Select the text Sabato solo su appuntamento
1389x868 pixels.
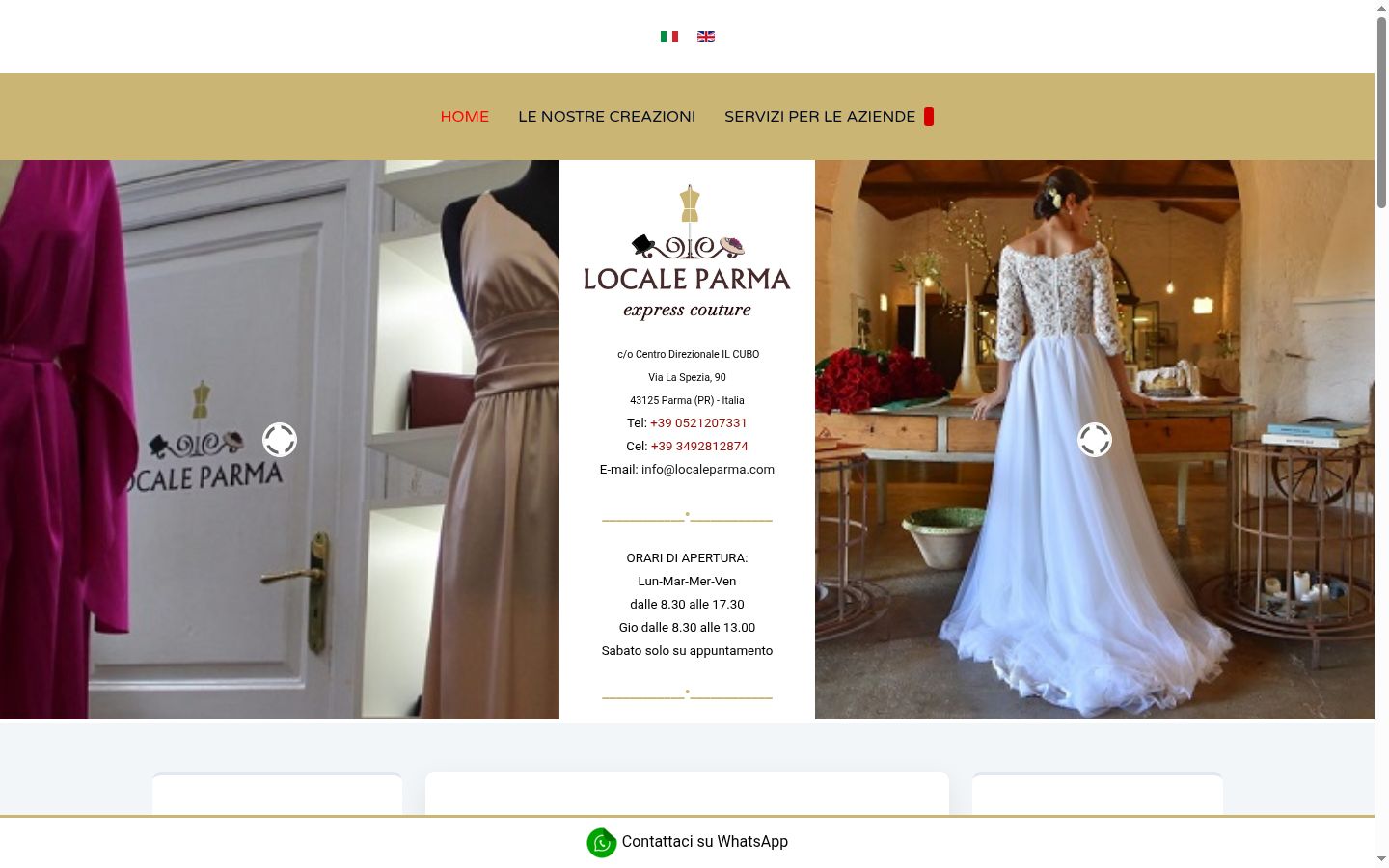[687, 651]
